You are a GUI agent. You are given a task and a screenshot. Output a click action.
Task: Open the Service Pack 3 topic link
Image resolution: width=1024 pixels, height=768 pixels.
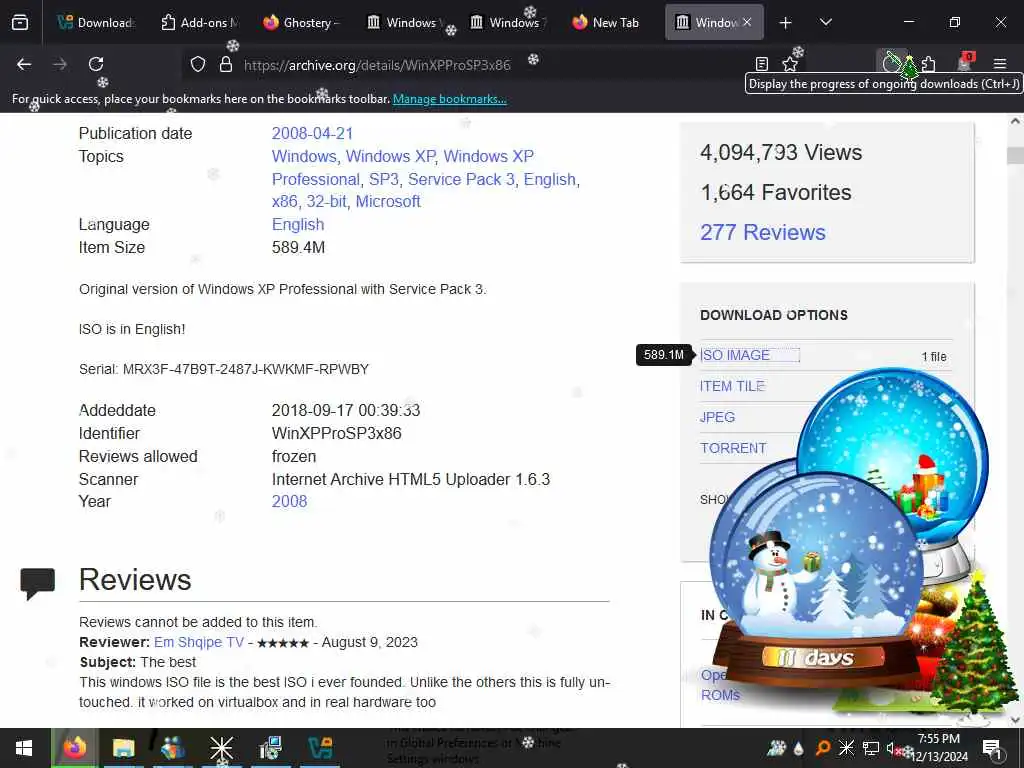tap(461, 180)
